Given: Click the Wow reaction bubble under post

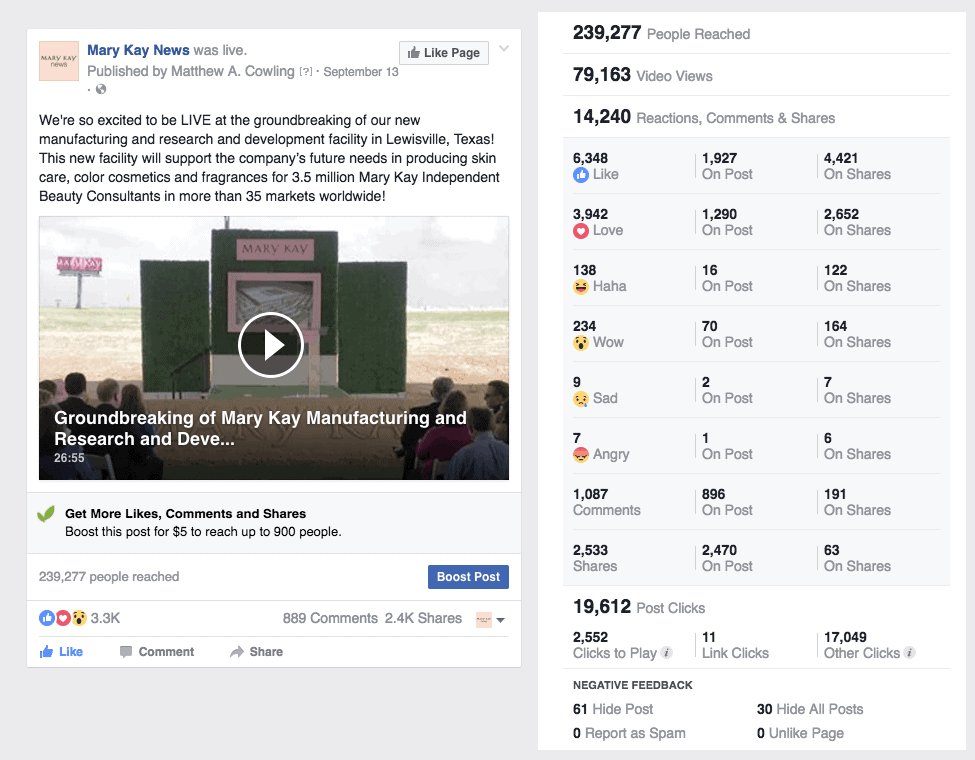Looking at the screenshot, I should [x=79, y=618].
